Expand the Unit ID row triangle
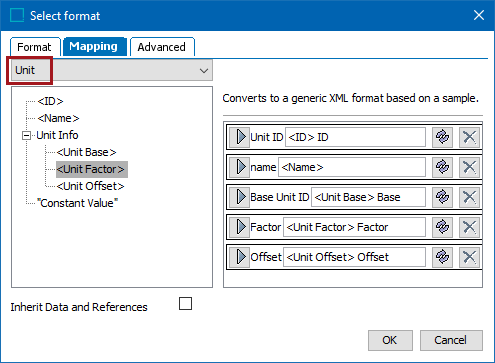Image resolution: width=495 pixels, height=363 pixels. coord(240,137)
